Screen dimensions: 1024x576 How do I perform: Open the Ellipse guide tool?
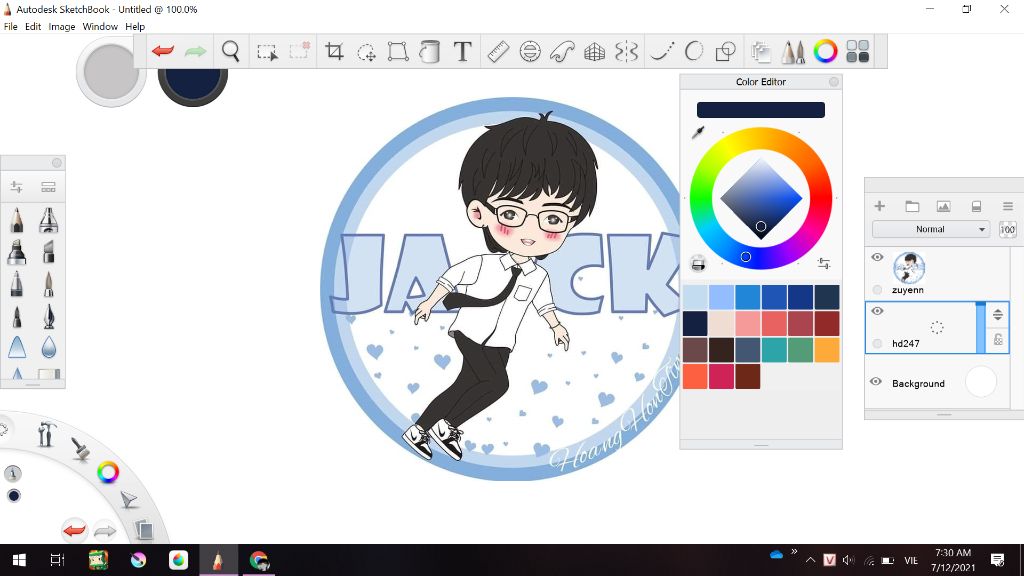point(530,51)
